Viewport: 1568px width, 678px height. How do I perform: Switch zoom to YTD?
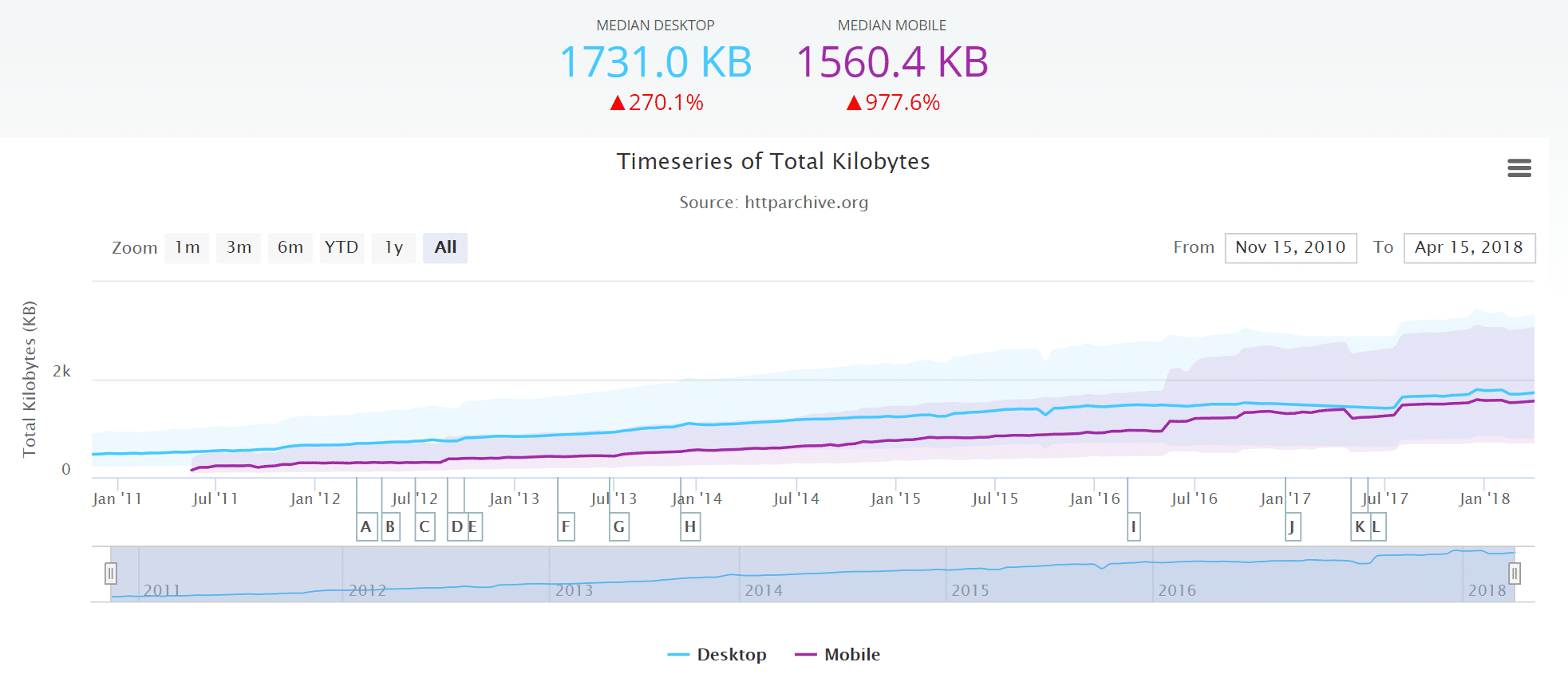pos(342,247)
